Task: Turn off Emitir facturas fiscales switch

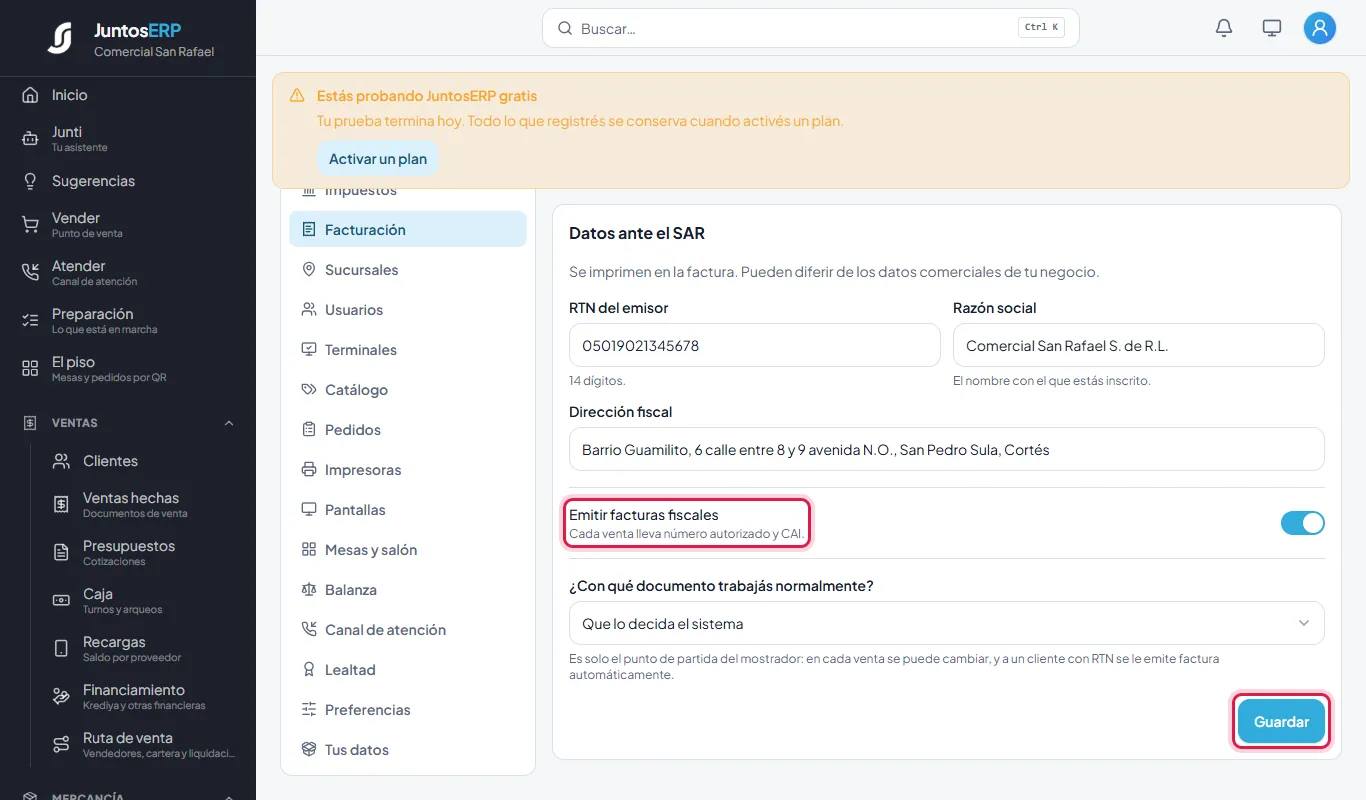Action: 1302,523
